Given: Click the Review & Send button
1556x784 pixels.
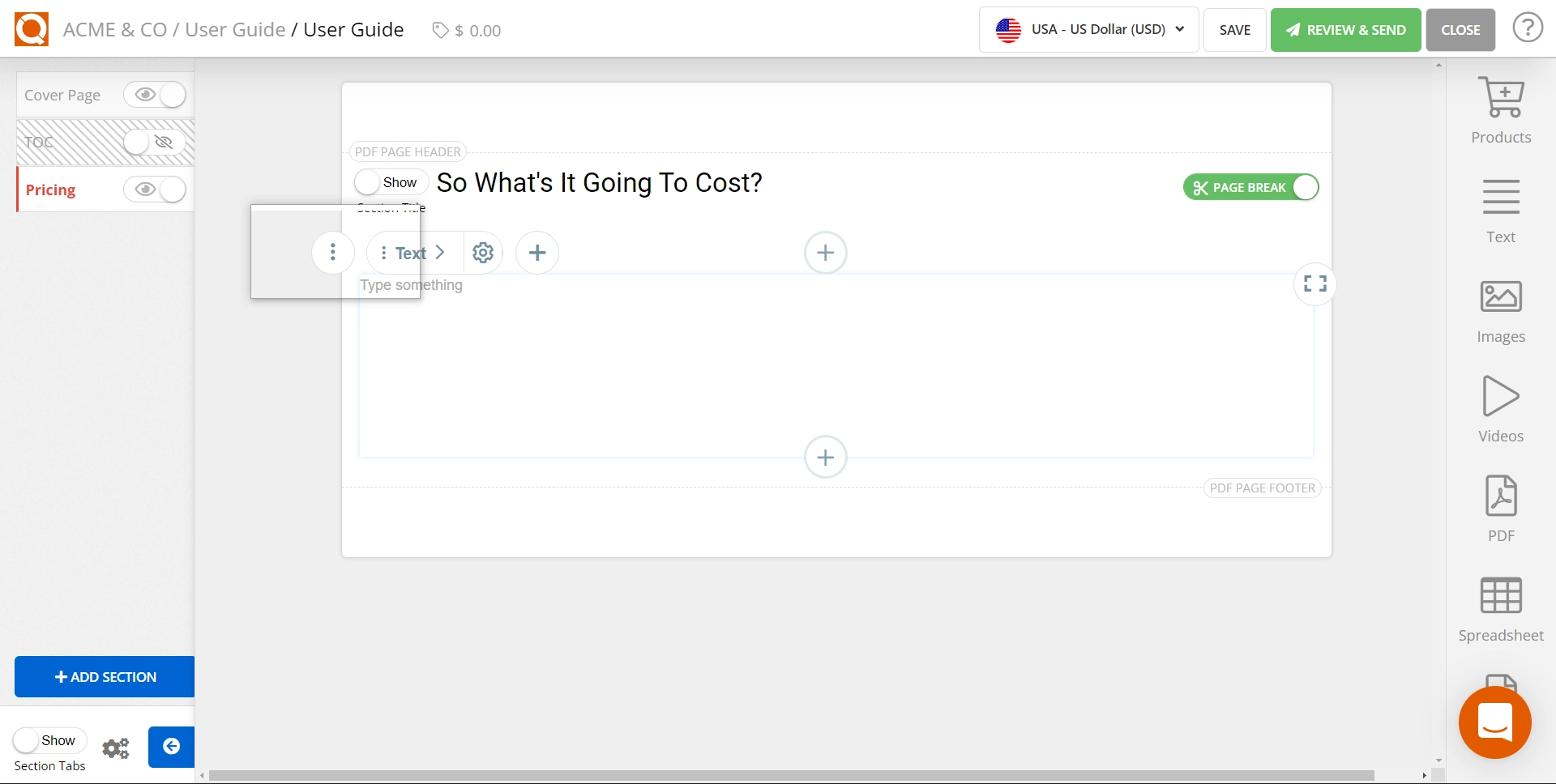Looking at the screenshot, I should pyautogui.click(x=1345, y=30).
